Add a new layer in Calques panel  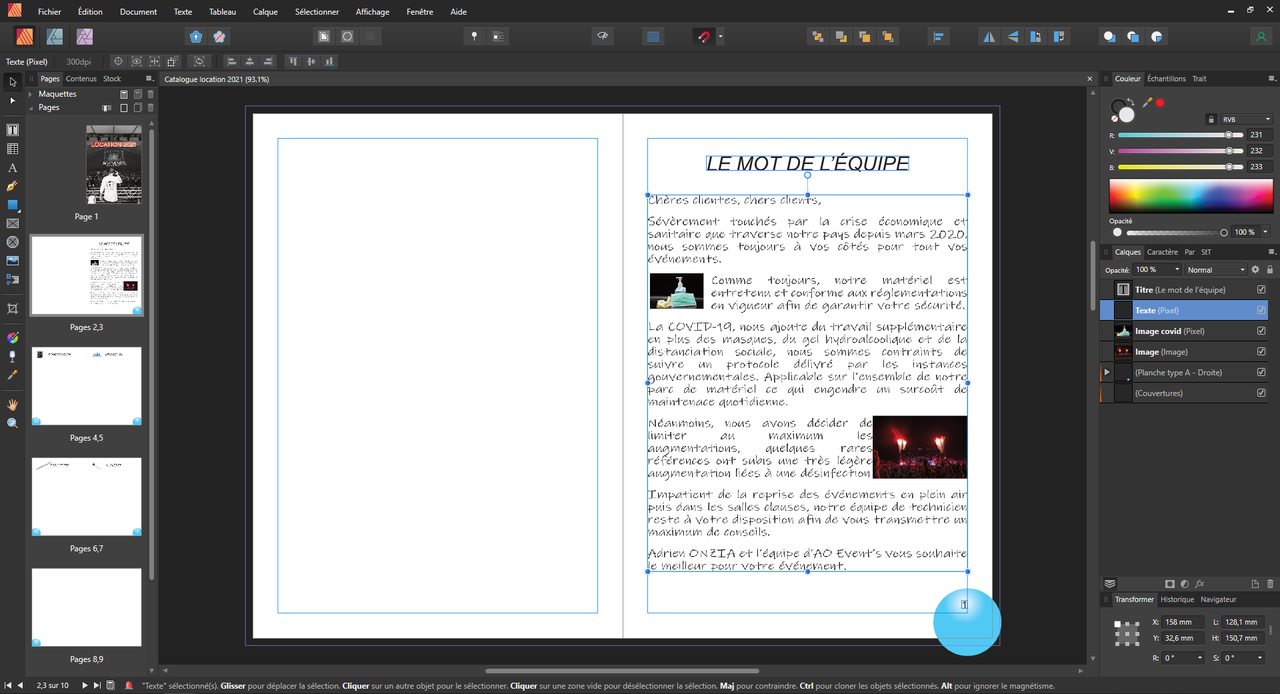1255,584
